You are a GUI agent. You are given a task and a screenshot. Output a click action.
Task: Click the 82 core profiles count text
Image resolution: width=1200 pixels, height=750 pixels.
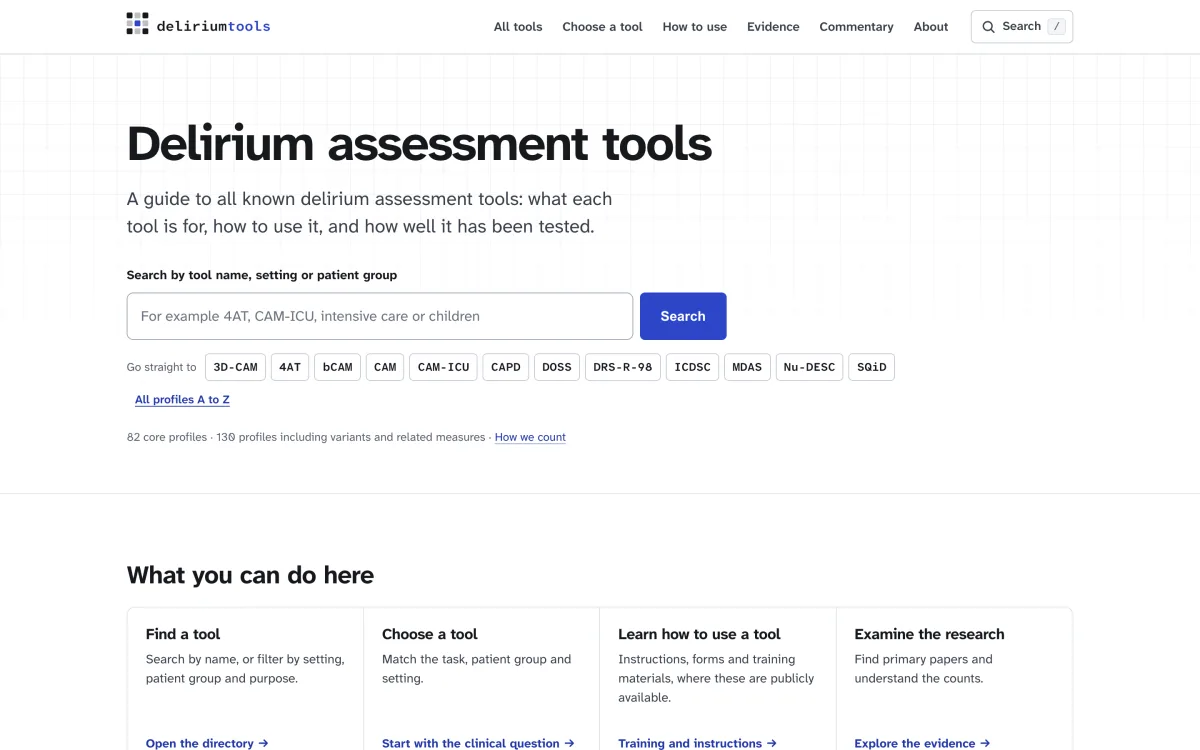point(167,437)
